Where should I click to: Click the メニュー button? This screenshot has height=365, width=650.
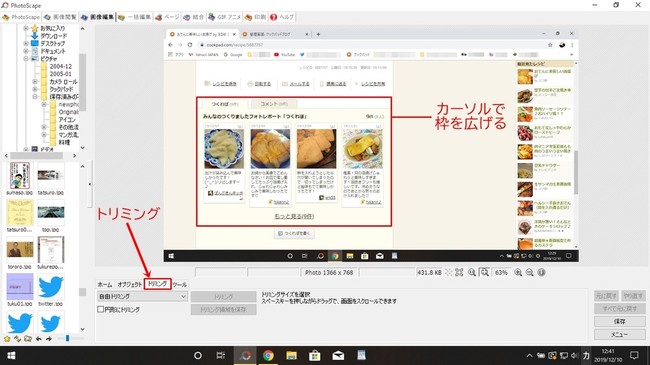click(x=619, y=334)
